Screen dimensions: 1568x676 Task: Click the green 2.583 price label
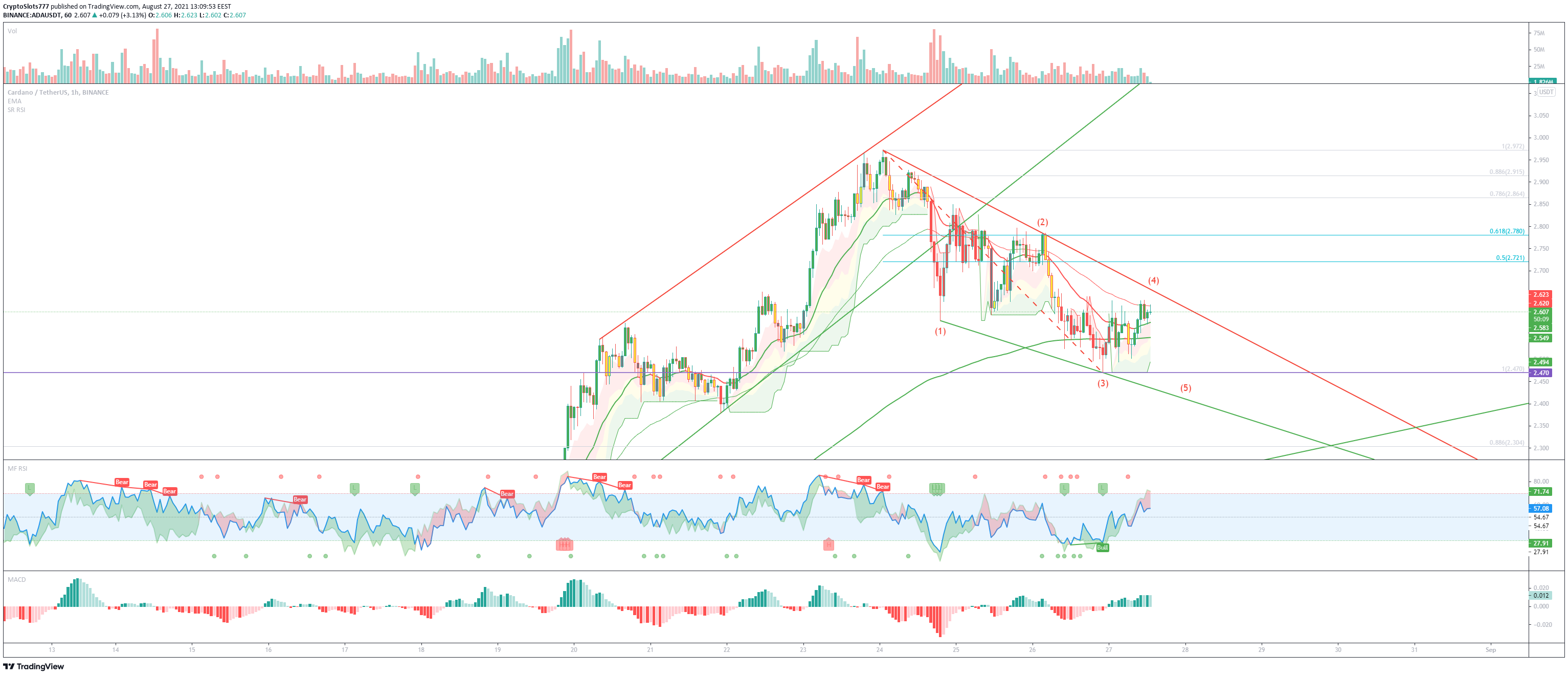click(x=1540, y=328)
